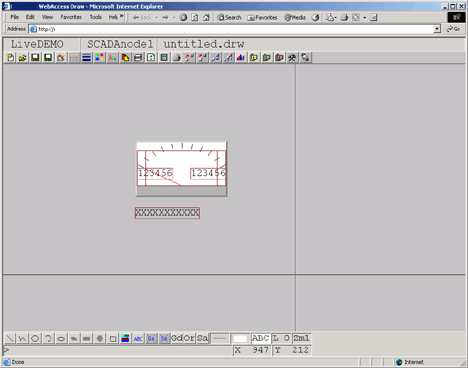
Task: Click the Search toolbar button
Action: 229,18
